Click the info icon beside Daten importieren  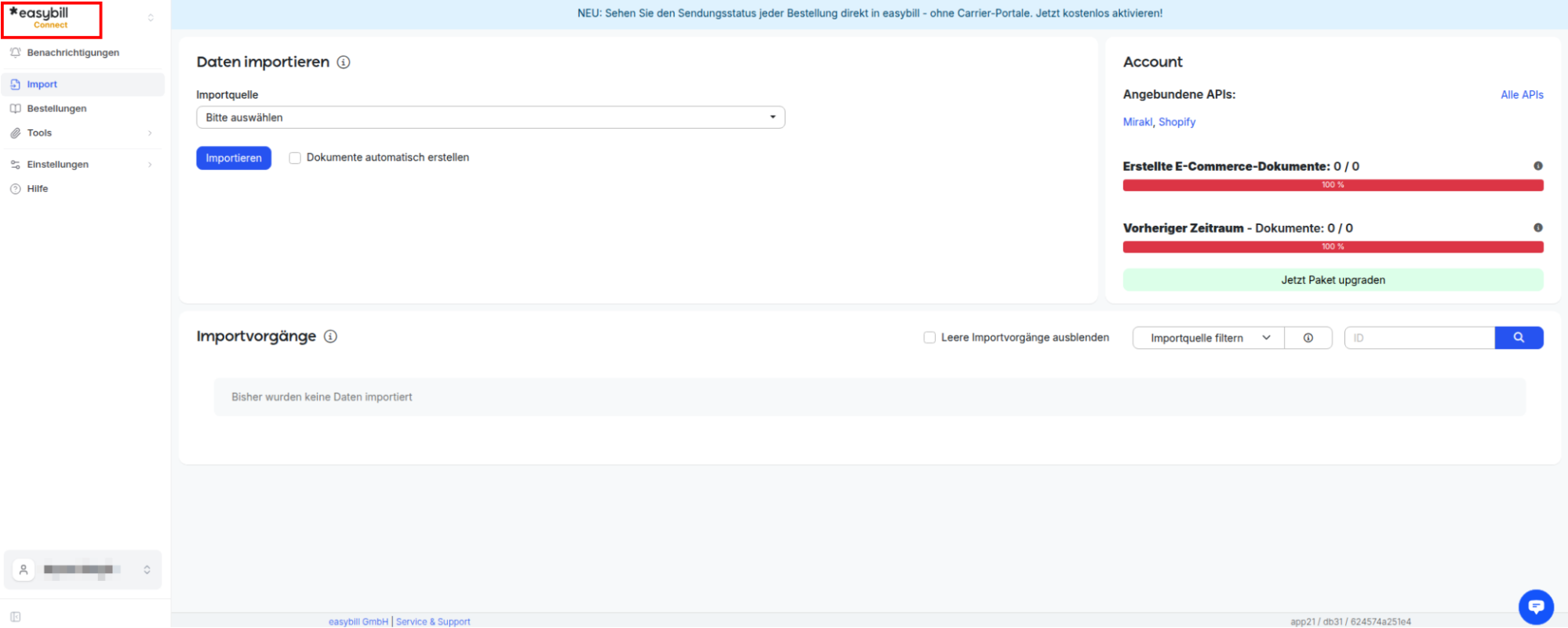(x=344, y=62)
